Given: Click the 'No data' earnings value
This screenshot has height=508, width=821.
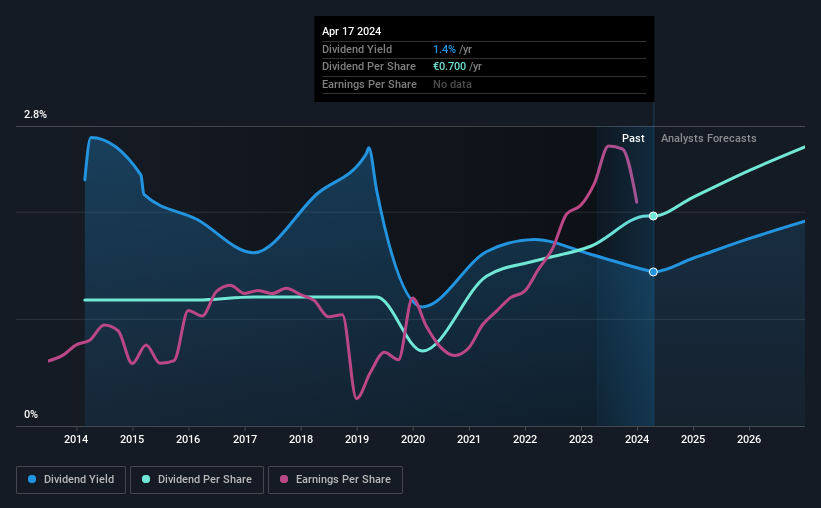Looking at the screenshot, I should coord(452,84).
